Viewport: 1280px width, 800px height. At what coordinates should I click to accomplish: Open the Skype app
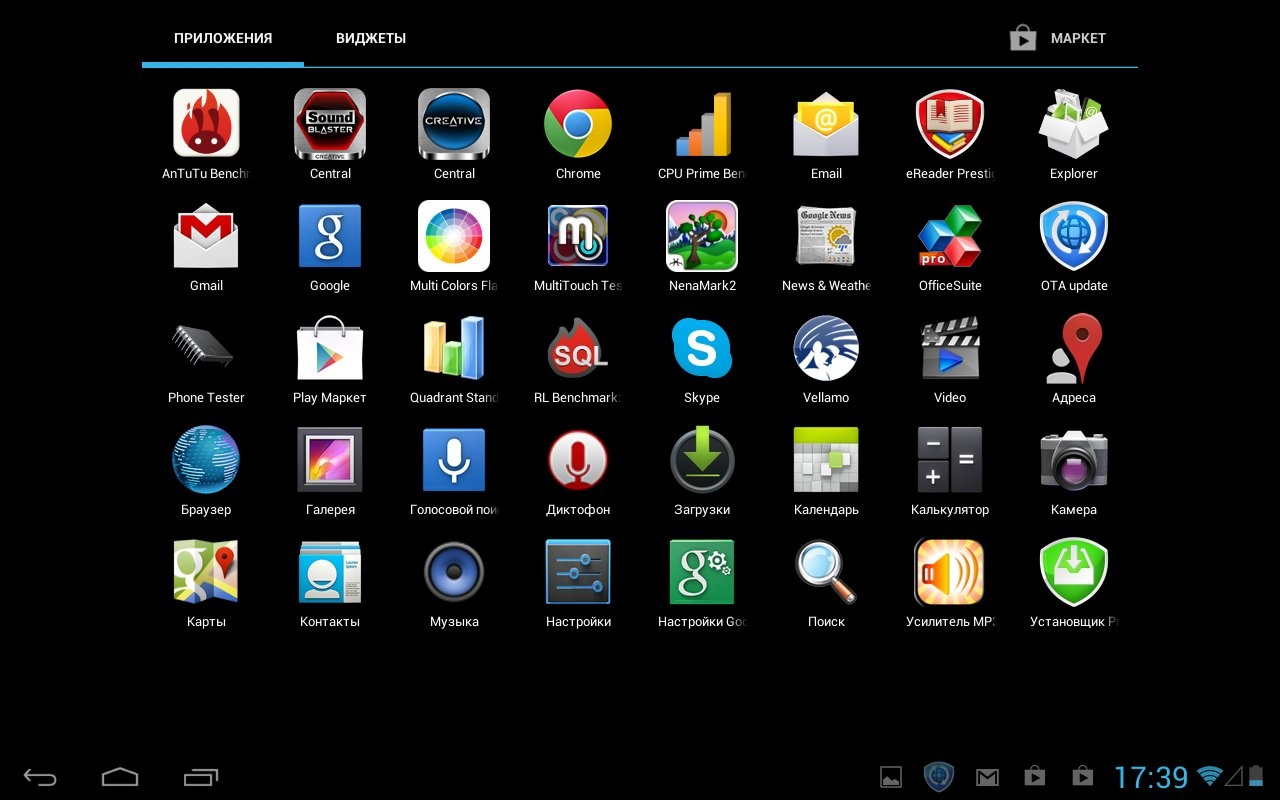coord(702,348)
